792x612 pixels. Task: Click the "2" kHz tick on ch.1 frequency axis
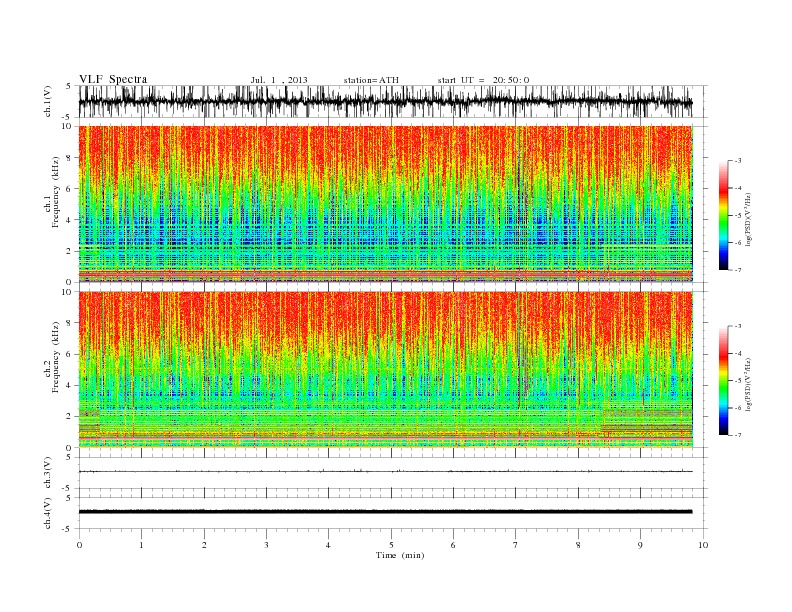pyautogui.click(x=70, y=251)
